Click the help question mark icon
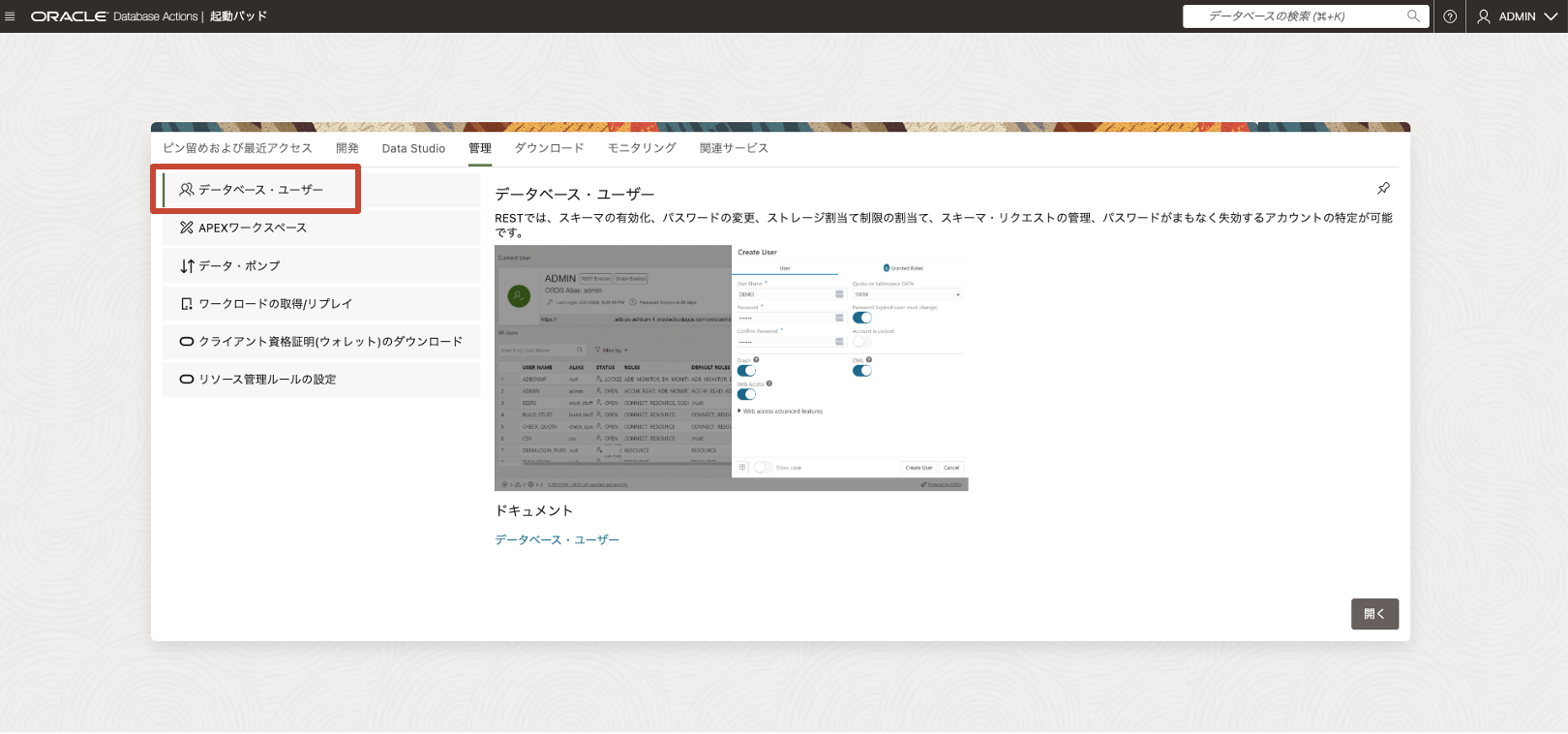 (1449, 16)
